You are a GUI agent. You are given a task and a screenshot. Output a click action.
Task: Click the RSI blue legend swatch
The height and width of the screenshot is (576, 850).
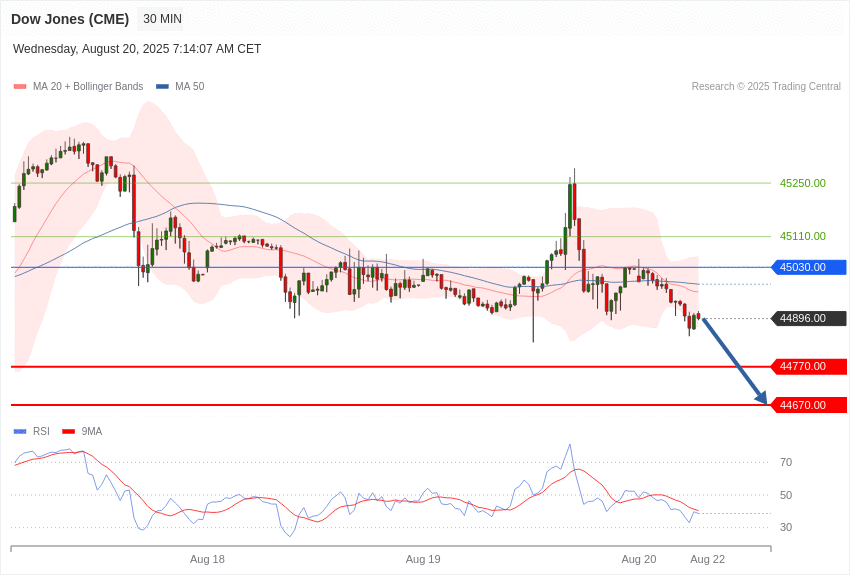pos(20,431)
